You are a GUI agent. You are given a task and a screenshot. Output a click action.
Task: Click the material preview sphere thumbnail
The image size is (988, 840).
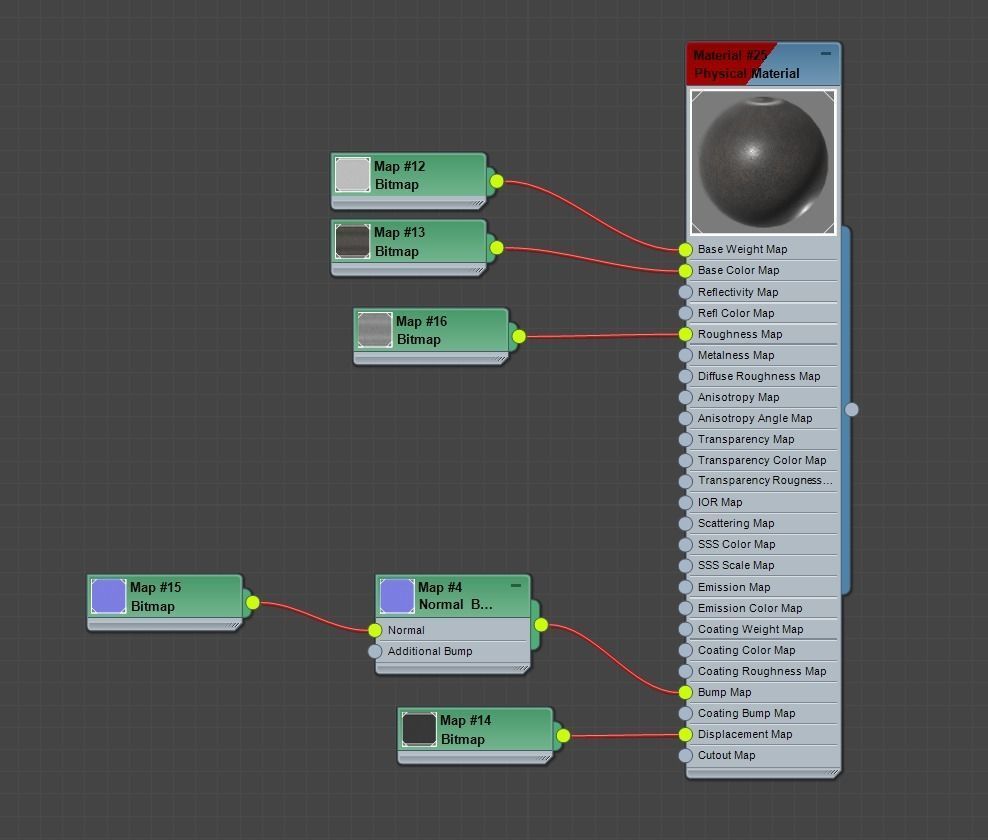tap(762, 160)
